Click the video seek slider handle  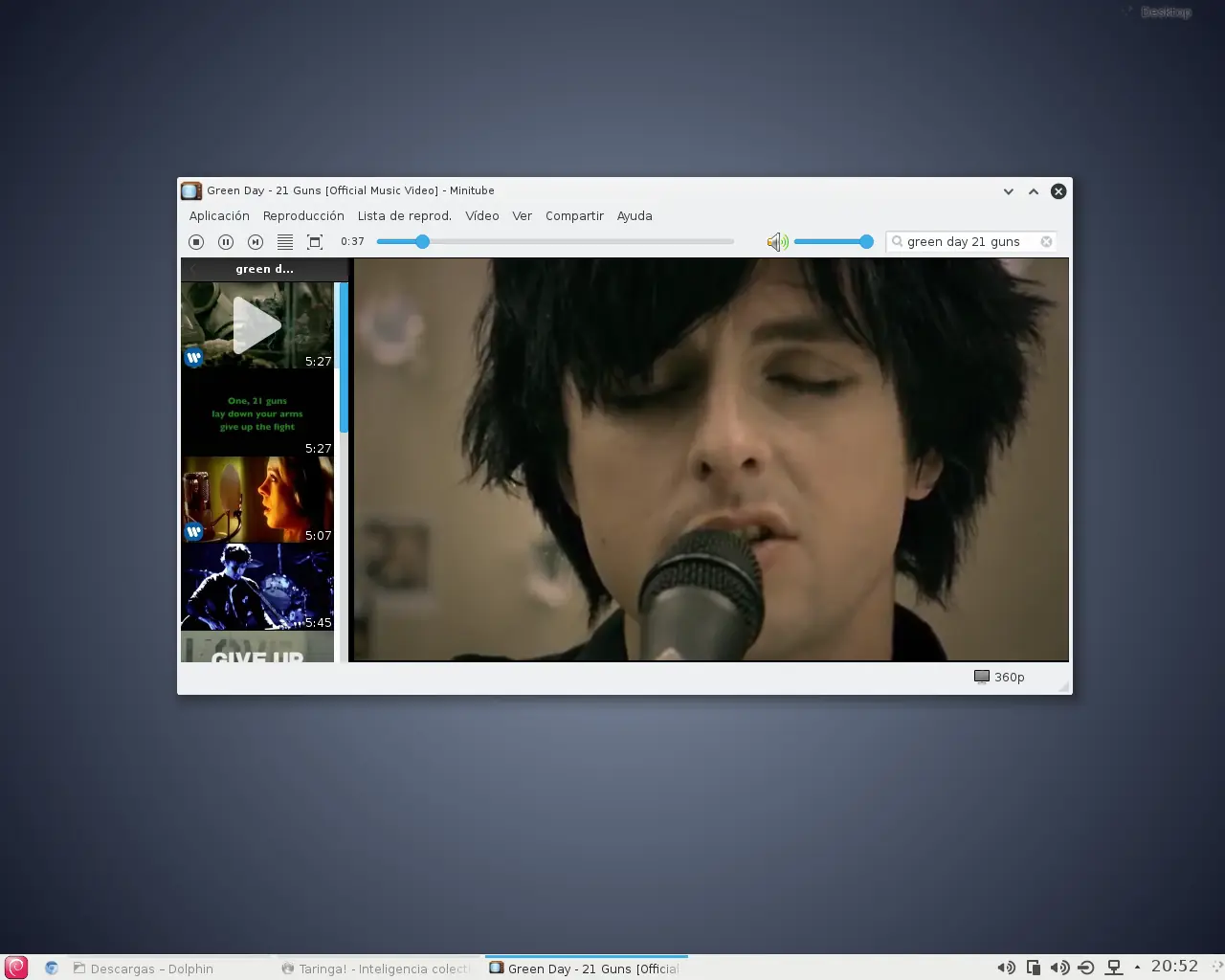pos(422,242)
